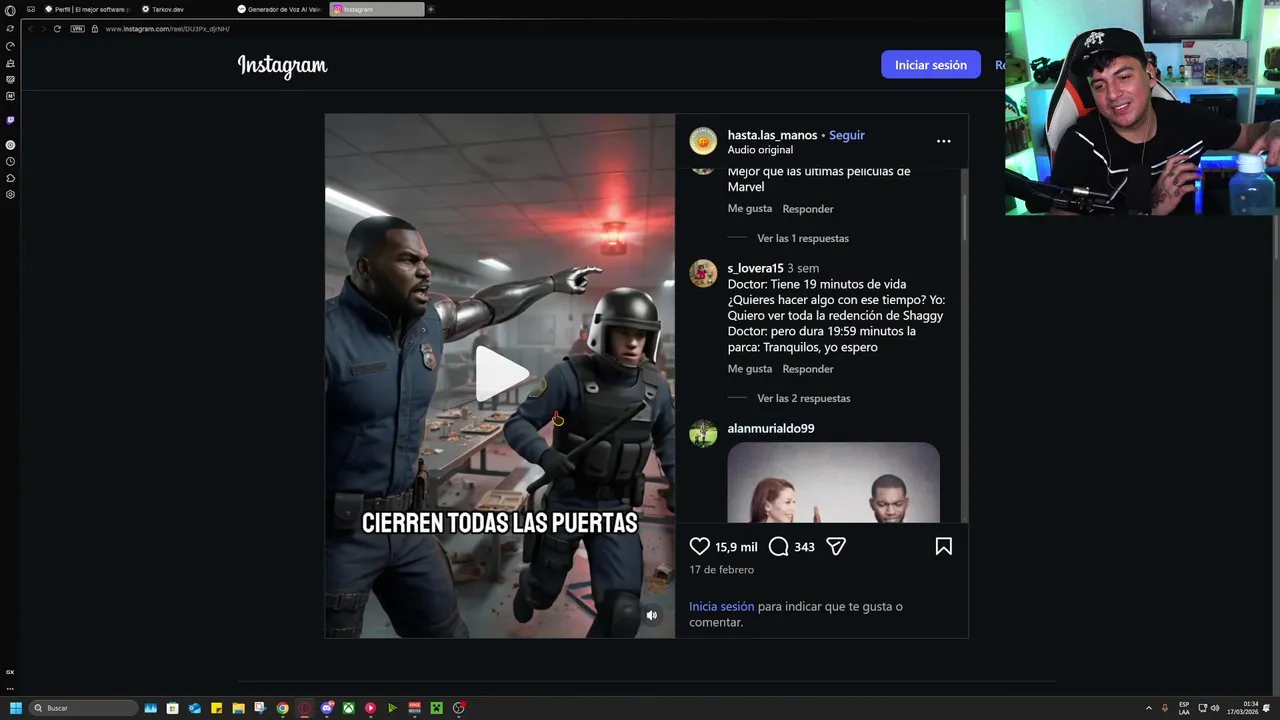Switch to the Perfil El mejor software tab
Viewport: 1280px width, 720px height.
86,9
